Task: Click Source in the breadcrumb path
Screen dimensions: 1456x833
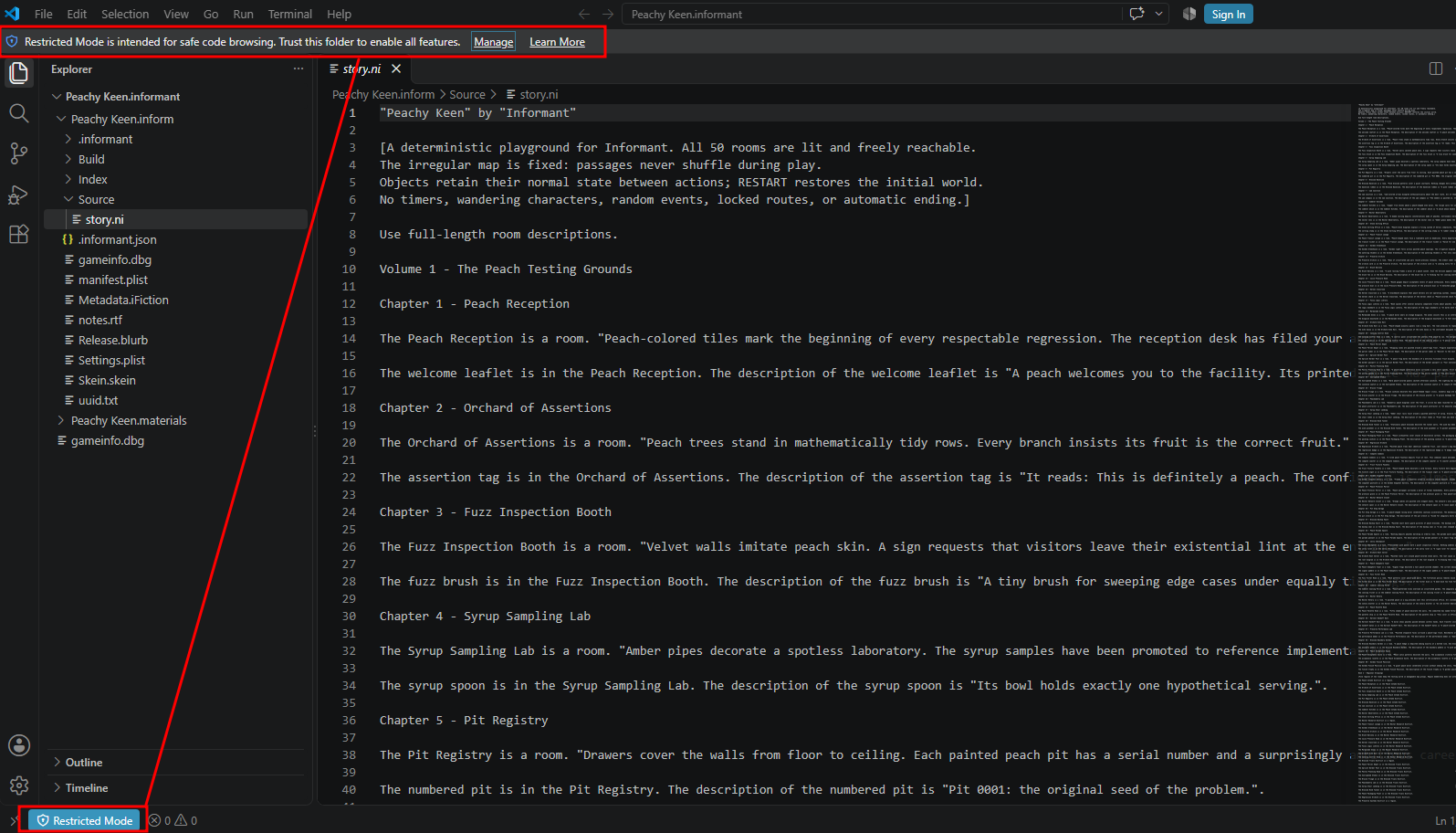Action: click(467, 94)
